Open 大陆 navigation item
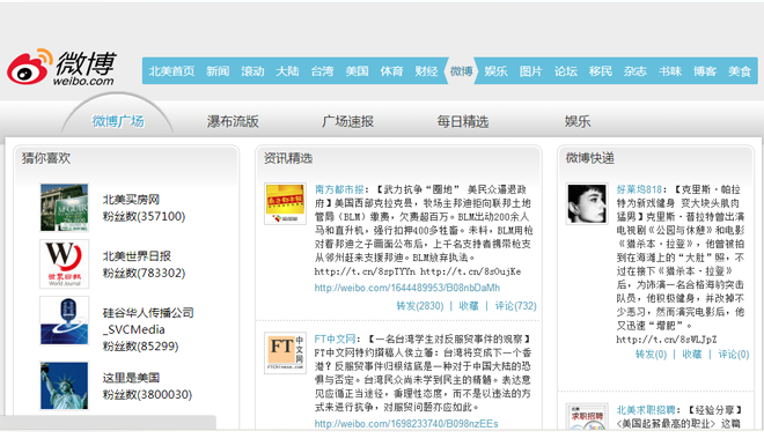Image resolution: width=764 pixels, height=432 pixels. 287,71
